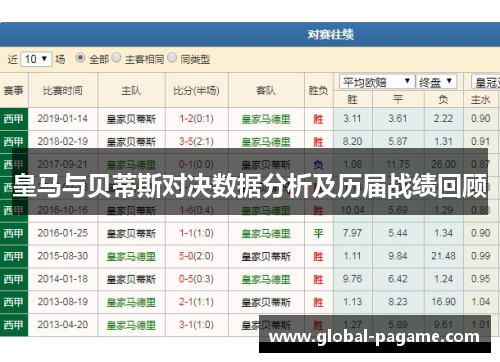Viewport: 500px width, 362px height.
Task: Click home team 皇家贝蒂斯 in 2018-02-19 row
Action: click(x=131, y=142)
